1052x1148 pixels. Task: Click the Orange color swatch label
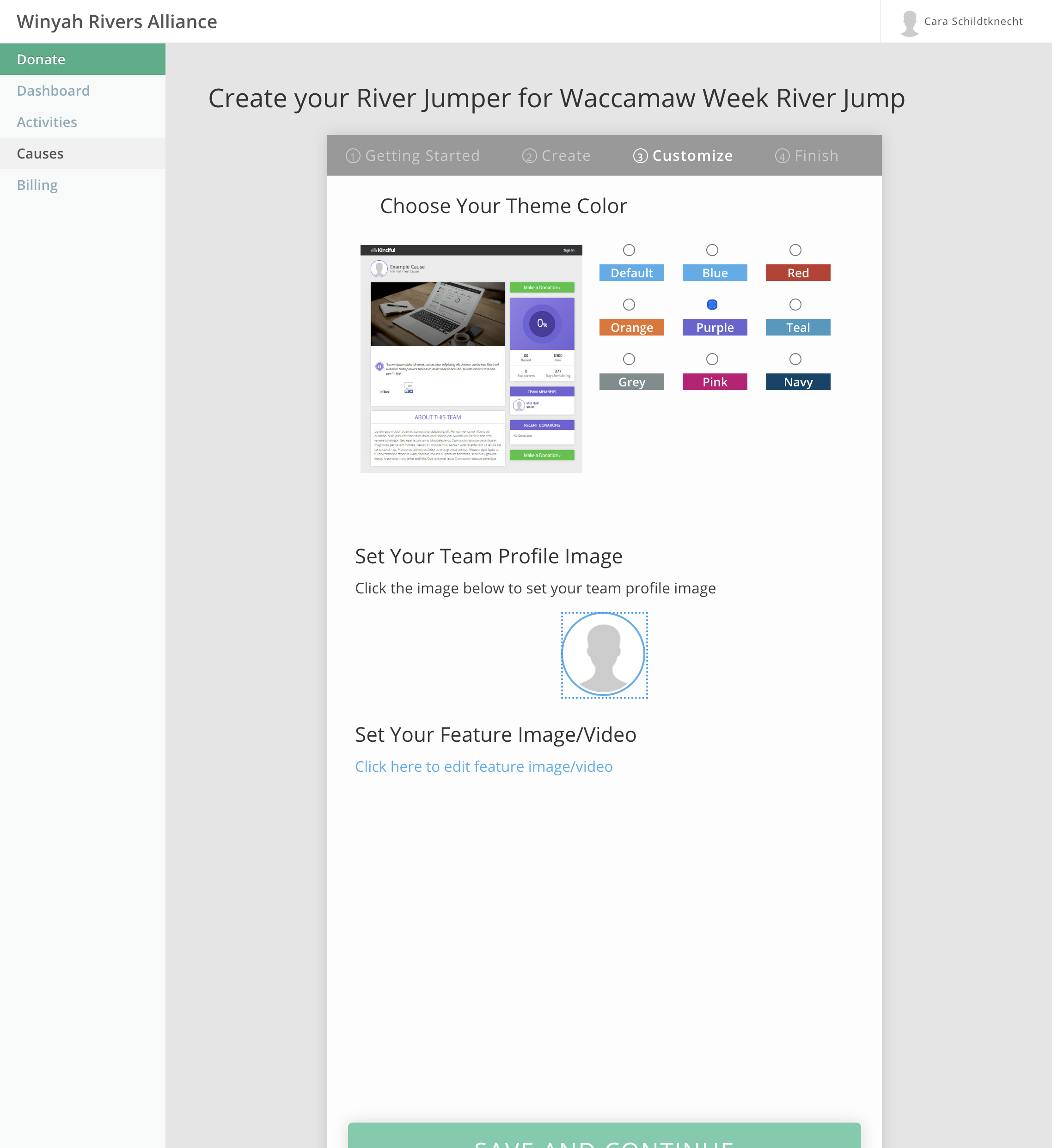(632, 327)
